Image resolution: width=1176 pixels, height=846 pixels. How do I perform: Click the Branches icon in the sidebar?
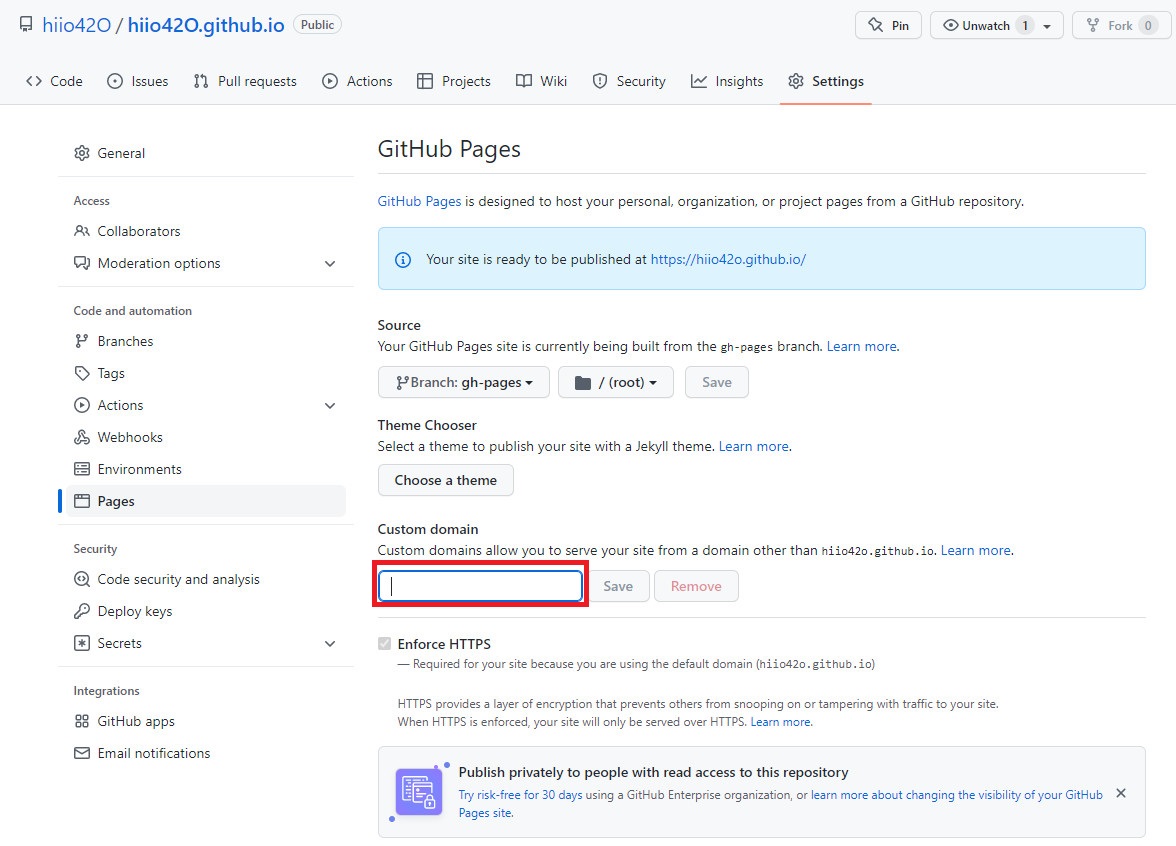click(x=82, y=341)
